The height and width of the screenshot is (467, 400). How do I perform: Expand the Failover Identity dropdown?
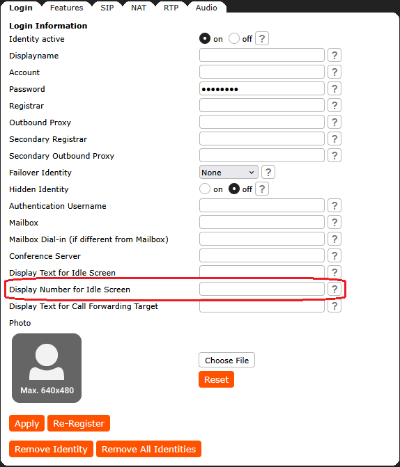pos(229,172)
